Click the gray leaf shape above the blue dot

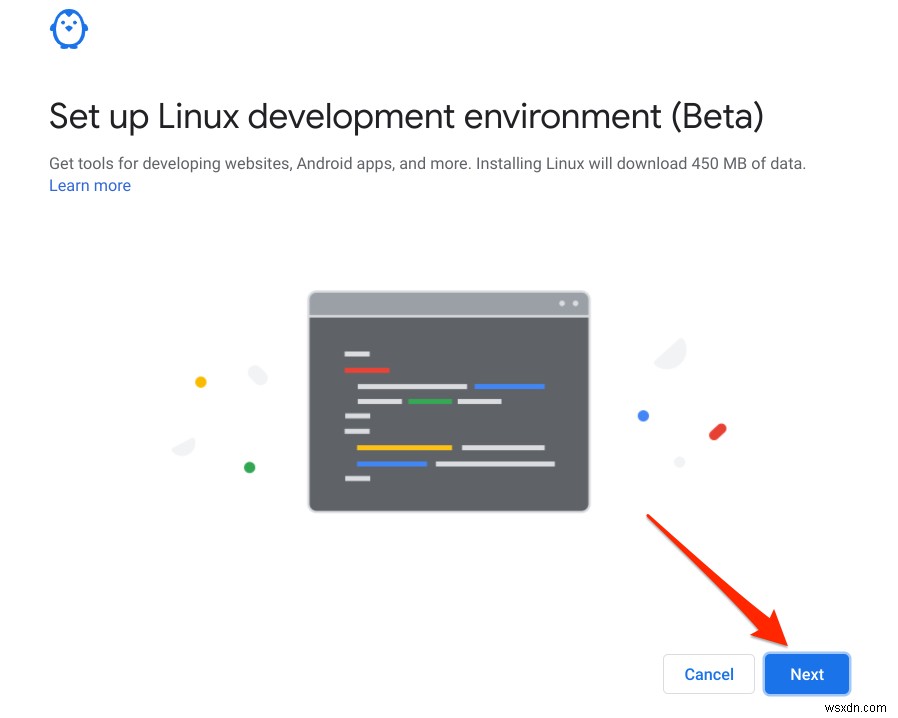coord(670,352)
